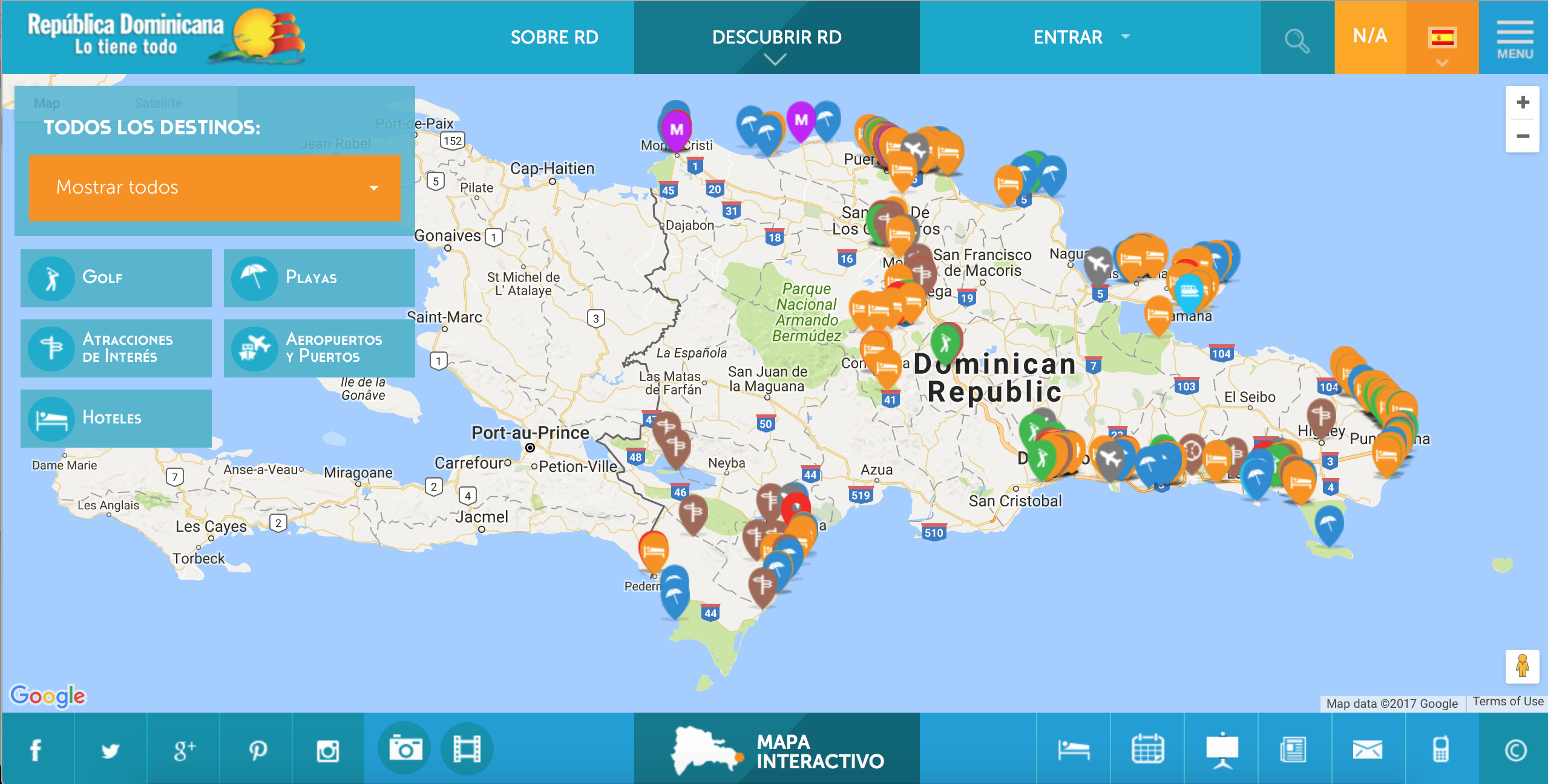The image size is (1548, 784).
Task: Zoom in the map with plus button
Action: coord(1523,103)
